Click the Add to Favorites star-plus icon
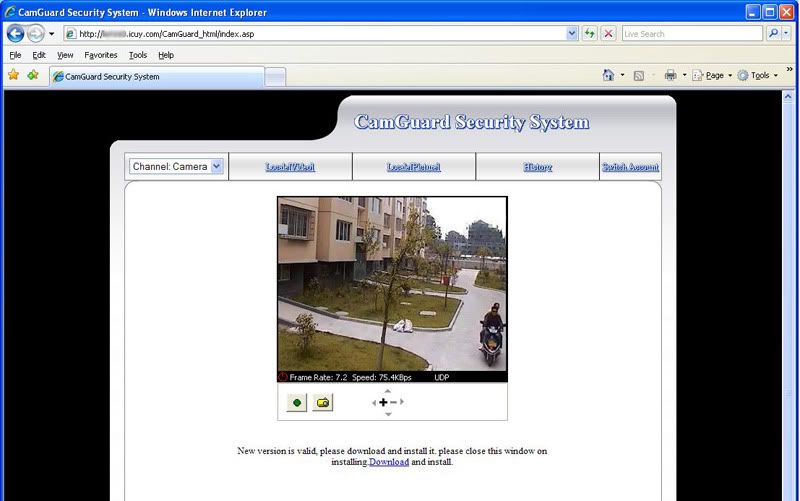Viewport: 800px width, 501px height. (x=33, y=75)
